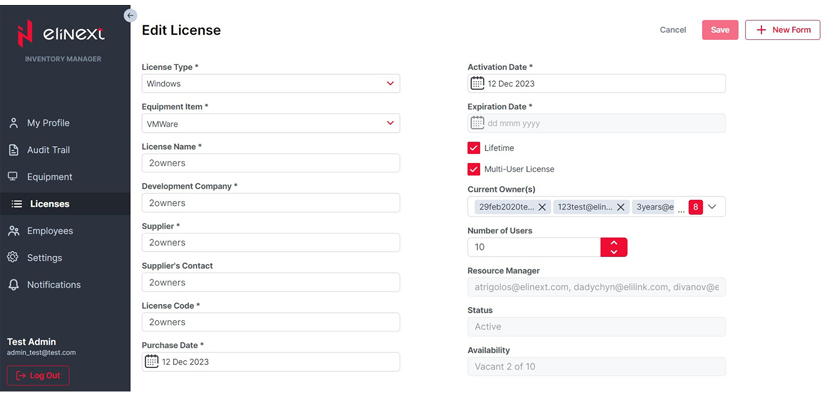Click the red 8 owners count badge
The width and height of the screenshot is (834, 396).
click(x=695, y=207)
